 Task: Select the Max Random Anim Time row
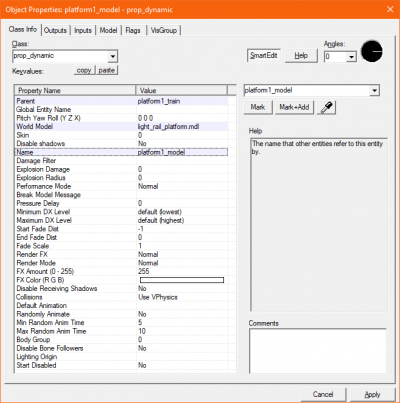coord(122,331)
